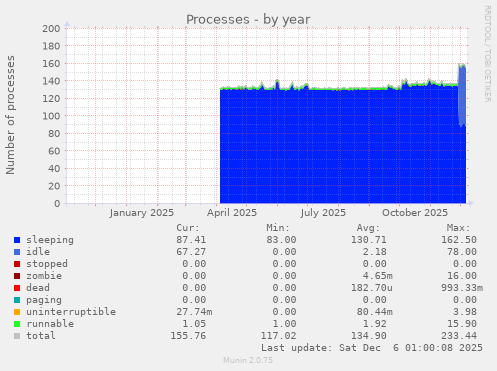Click total maximum value 233.44
The height and width of the screenshot is (371, 497).
459,336
